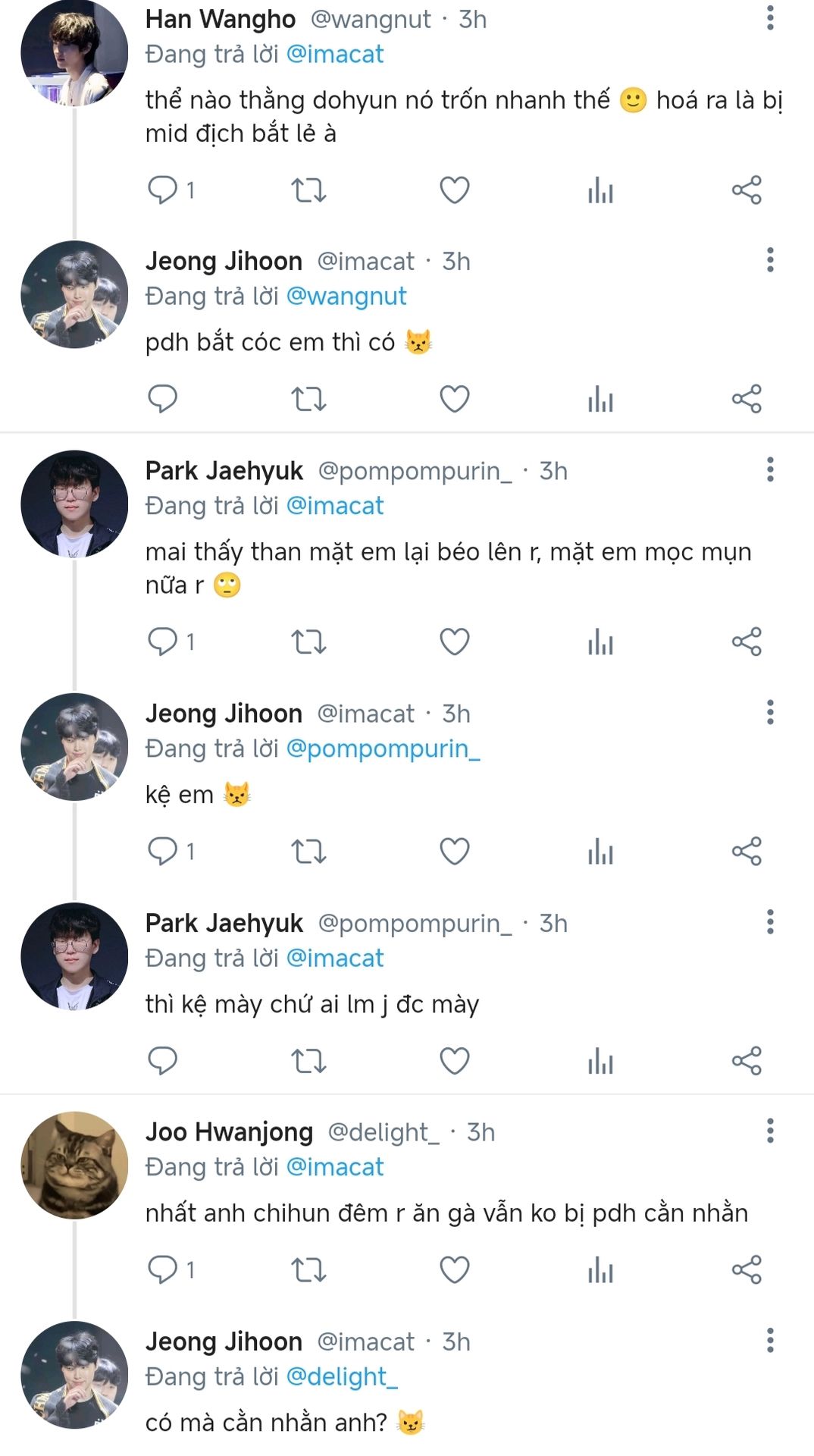Expand options for Park Jaehyuk's 'mai thấy than' tweet
The image size is (814, 1456).
[x=770, y=469]
